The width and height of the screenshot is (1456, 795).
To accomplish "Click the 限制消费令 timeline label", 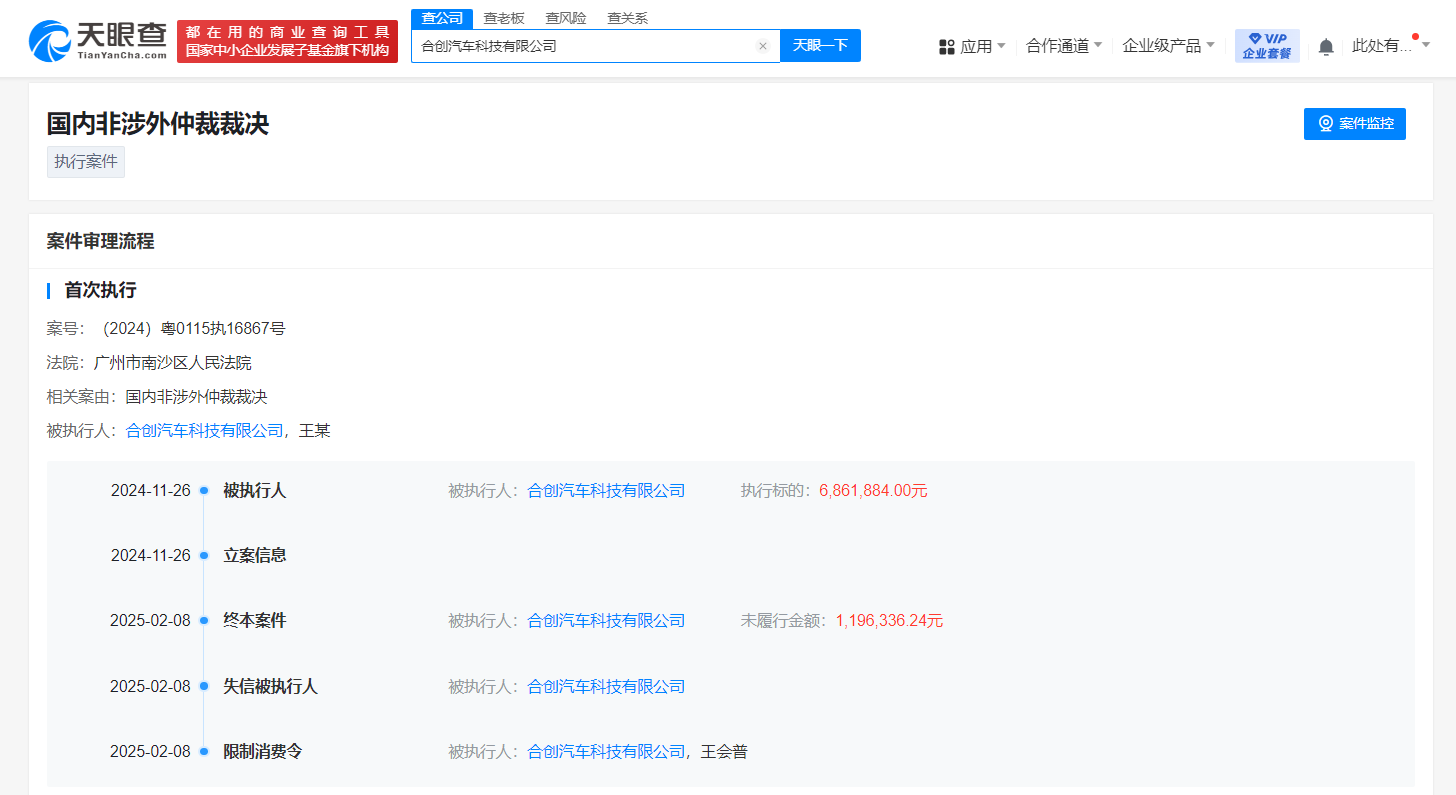I will pos(263,752).
